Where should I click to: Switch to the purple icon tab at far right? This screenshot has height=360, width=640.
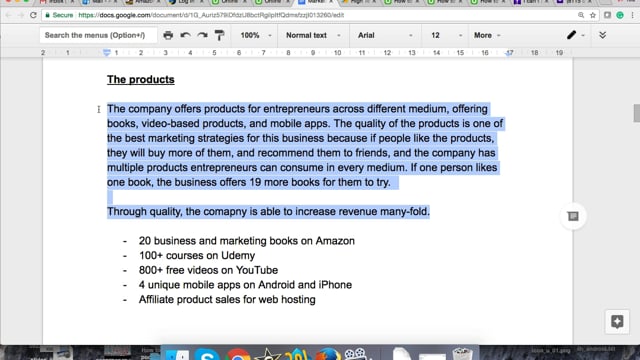[573, 2]
